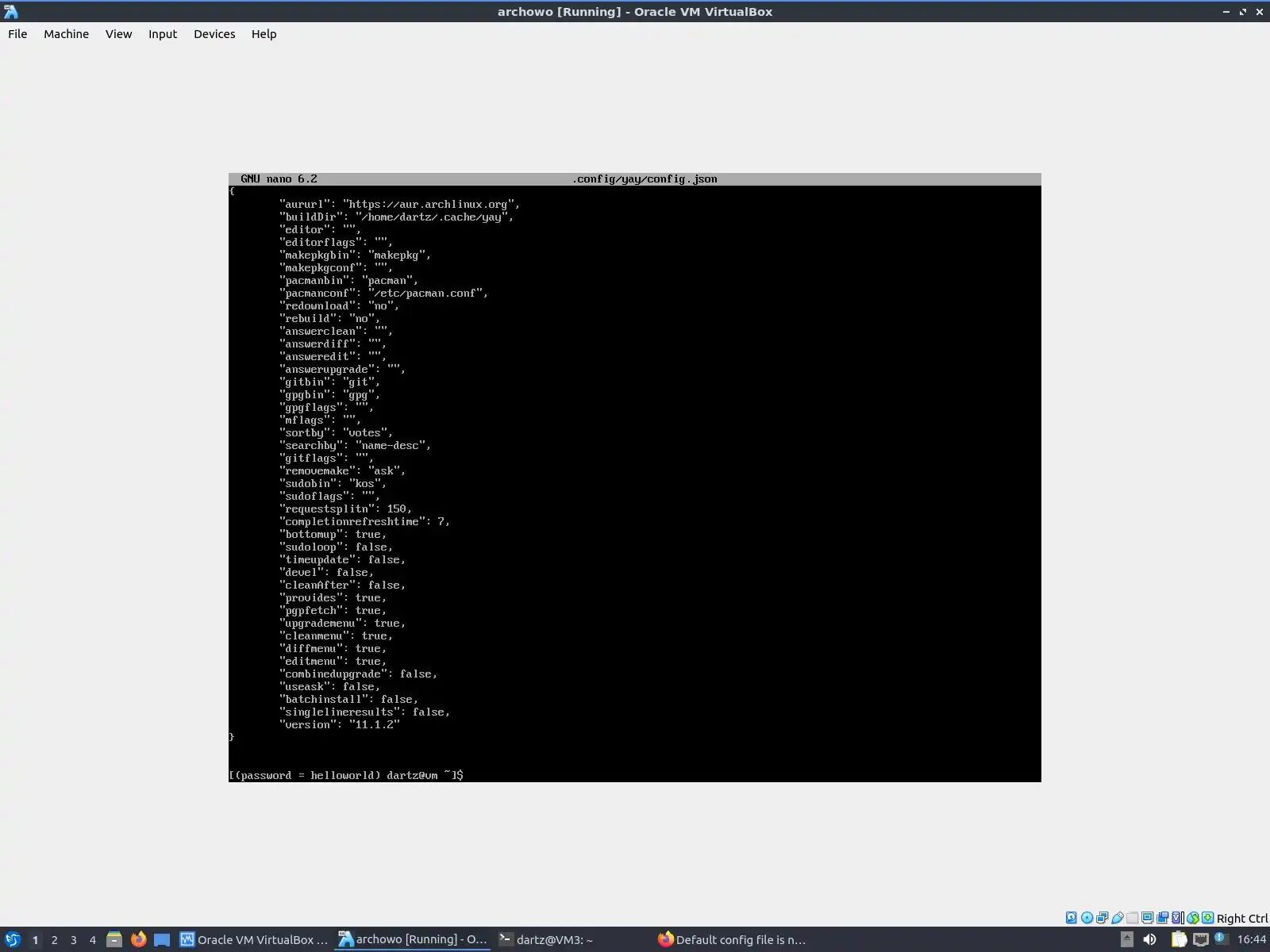
Task: Open the clipboard manager tray icon
Action: [x=1179, y=940]
